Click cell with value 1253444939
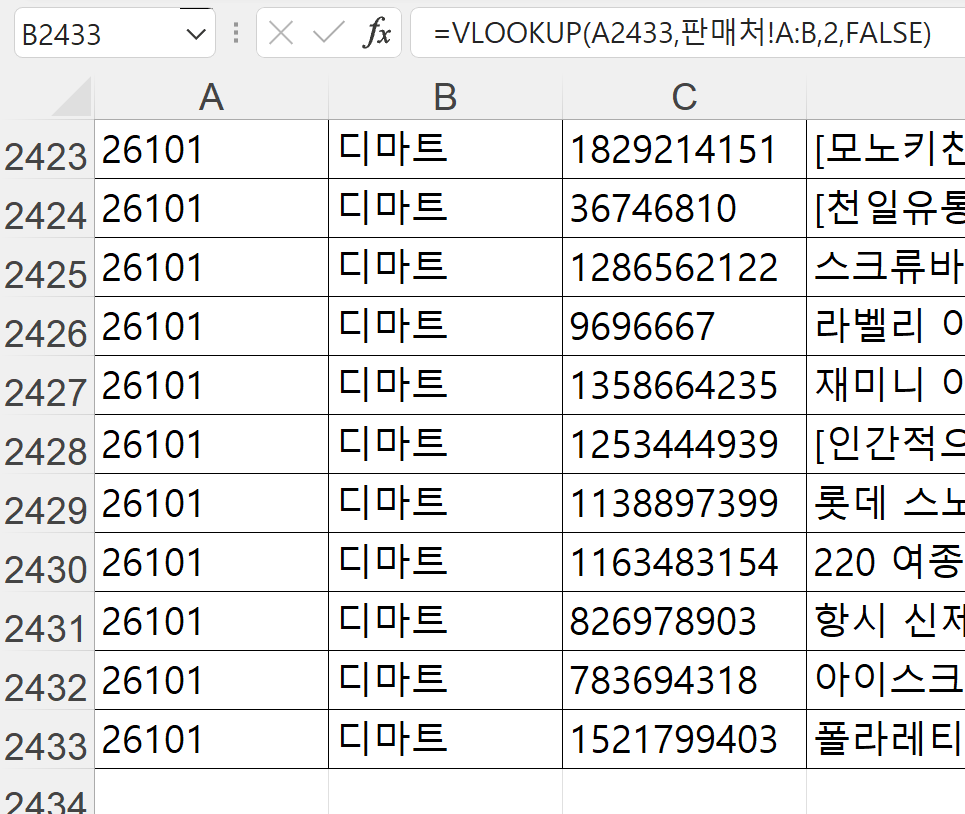This screenshot has width=965, height=814. pyautogui.click(x=684, y=445)
